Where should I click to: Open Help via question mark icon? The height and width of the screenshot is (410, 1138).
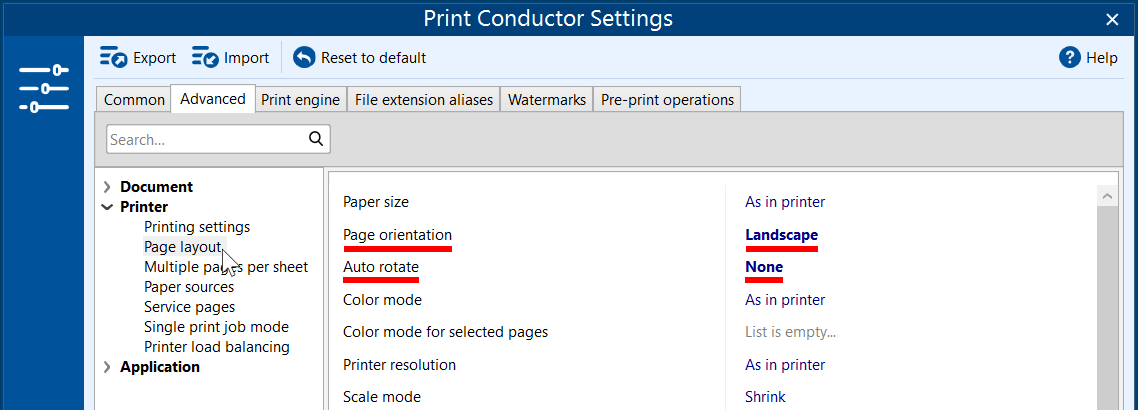(1070, 58)
